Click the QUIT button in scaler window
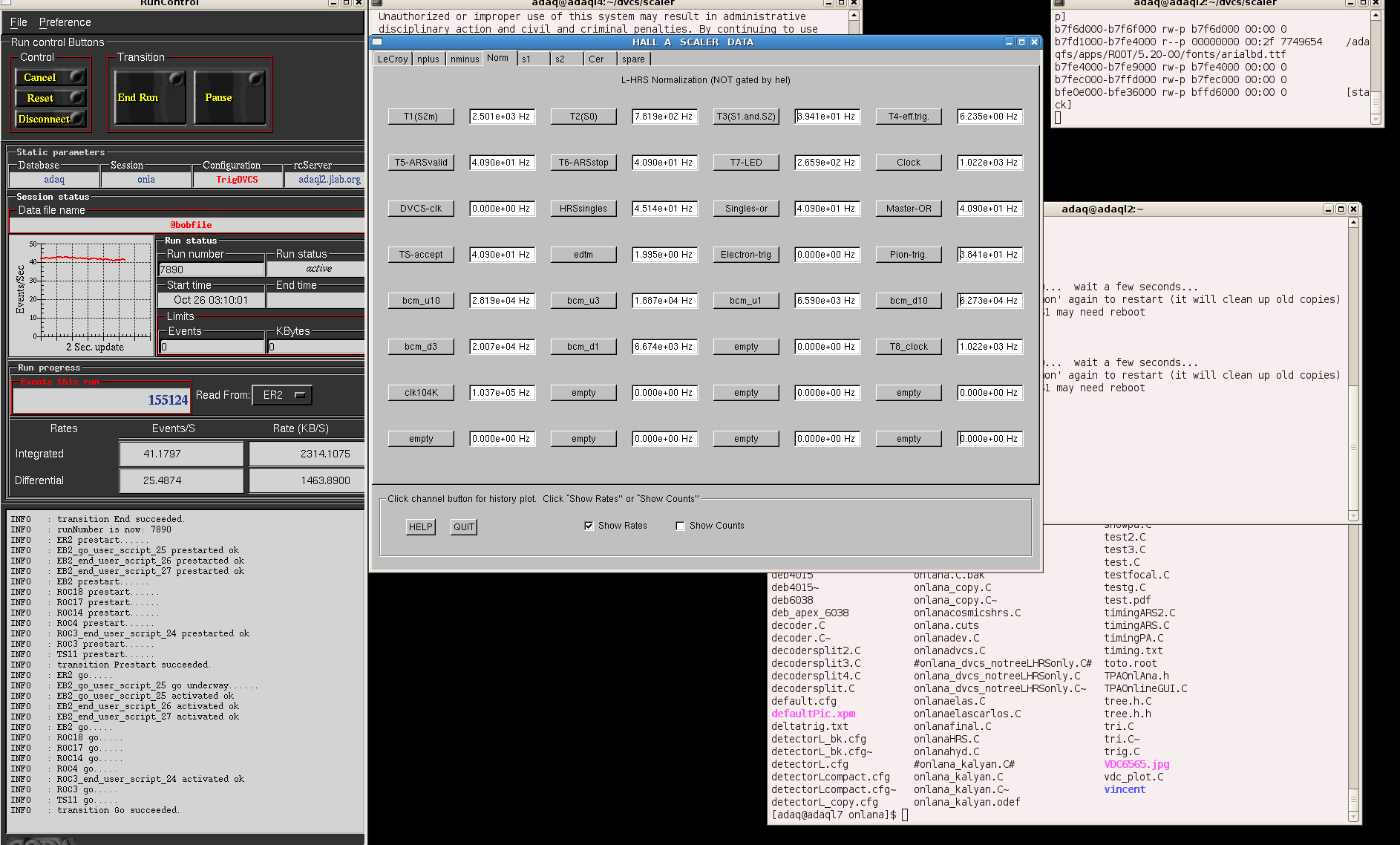1400x845 pixels. point(464,526)
